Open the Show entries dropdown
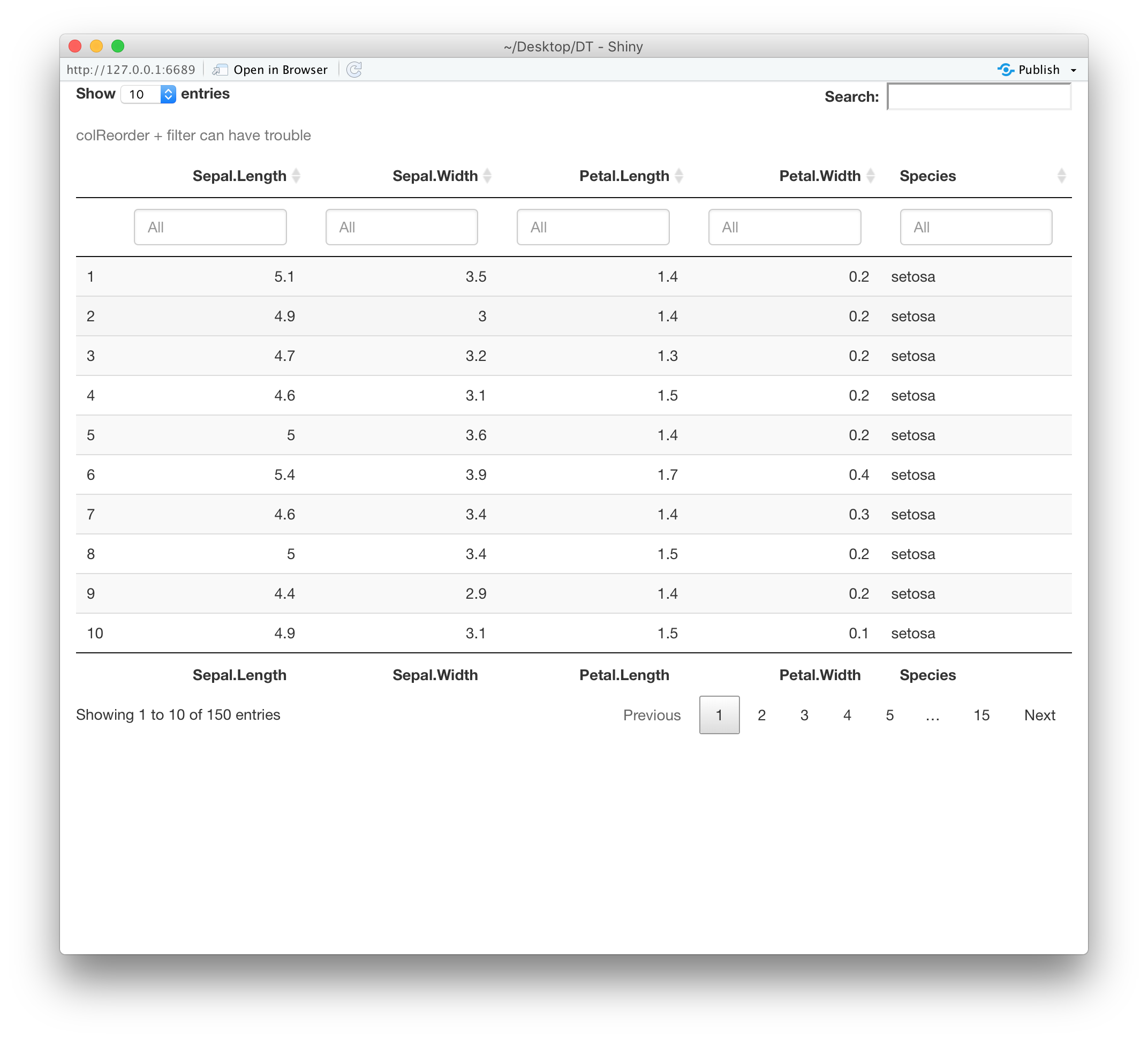Screen dimensions: 1148x1040 pos(146,94)
